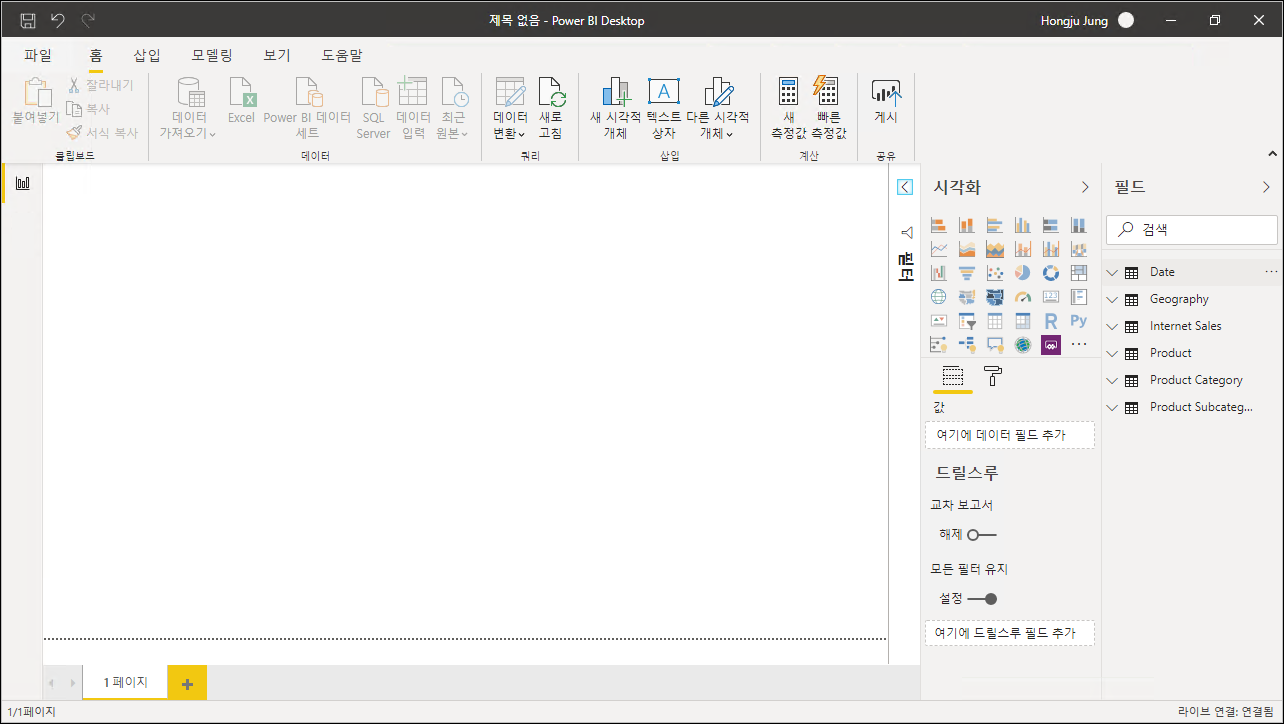Select the ribbon chart visual
The height and width of the screenshot is (724, 1284).
click(x=1078, y=249)
